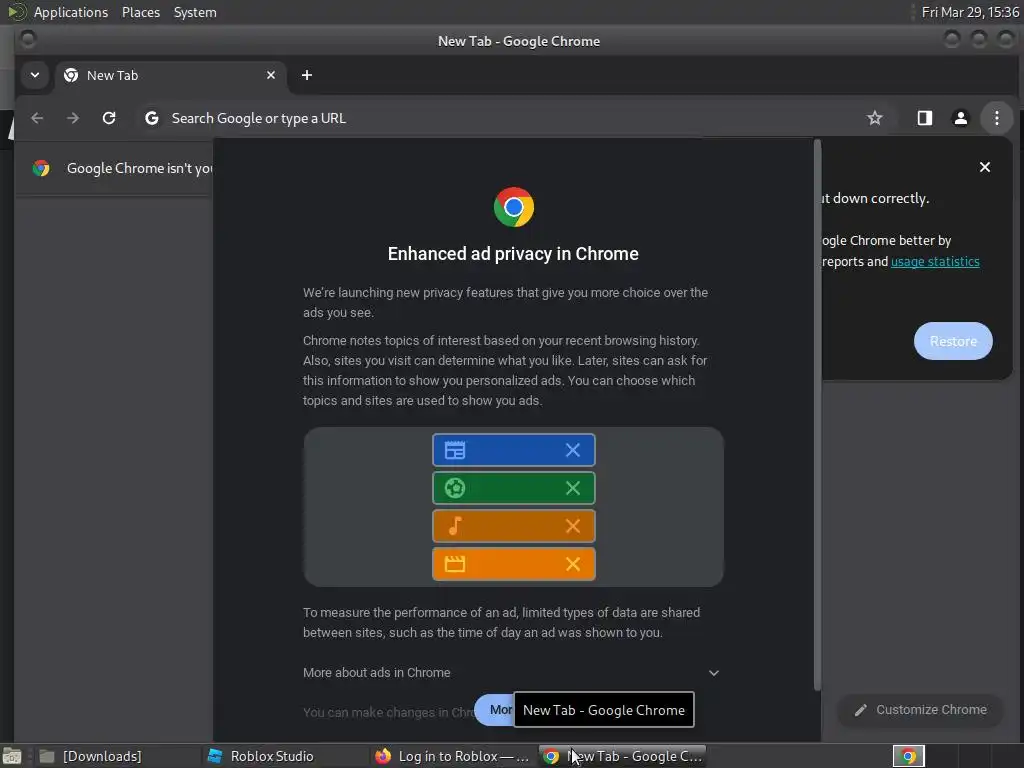1024x768 pixels.
Task: Dismiss the blue calendar topic chip
Action: (x=573, y=450)
